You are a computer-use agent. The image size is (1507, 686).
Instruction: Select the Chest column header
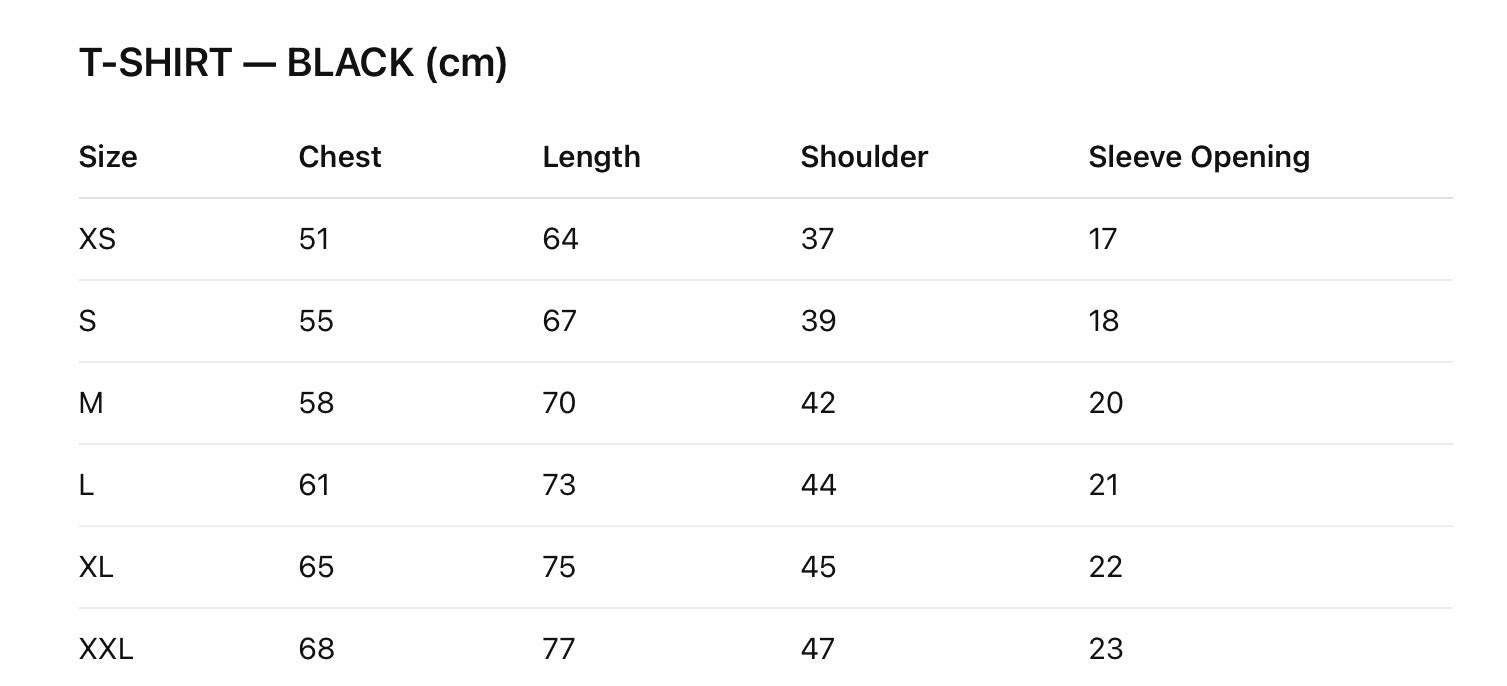click(x=340, y=157)
